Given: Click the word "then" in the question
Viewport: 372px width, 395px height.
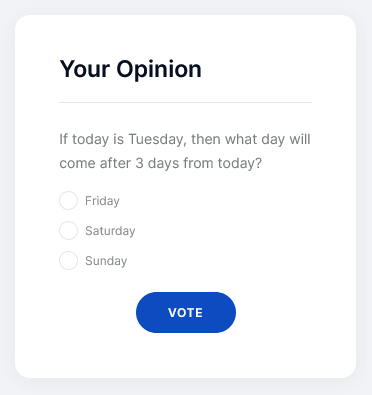Looking at the screenshot, I should pos(206,139).
